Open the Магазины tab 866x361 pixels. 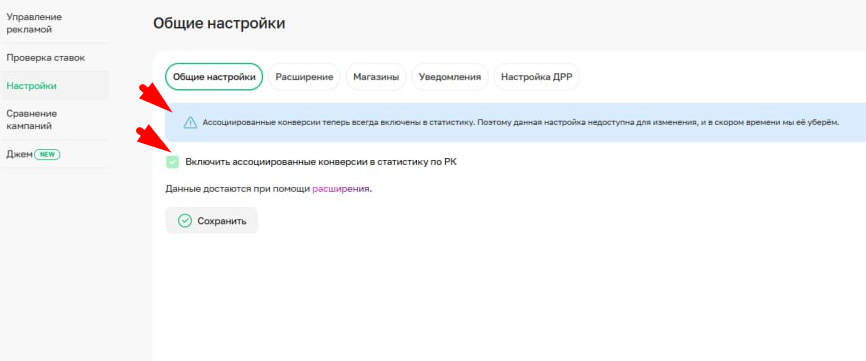point(376,77)
